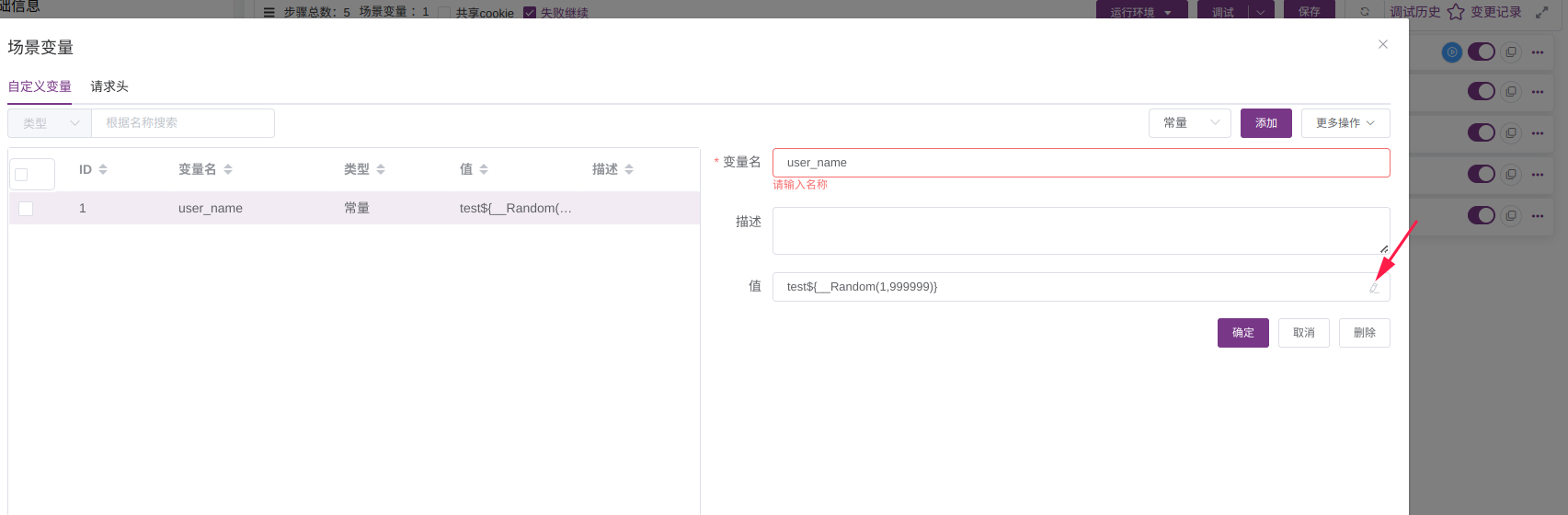This screenshot has height=515, width=1568.
Task: Click the 值 input with test${__Random
Action: (x=1081, y=287)
